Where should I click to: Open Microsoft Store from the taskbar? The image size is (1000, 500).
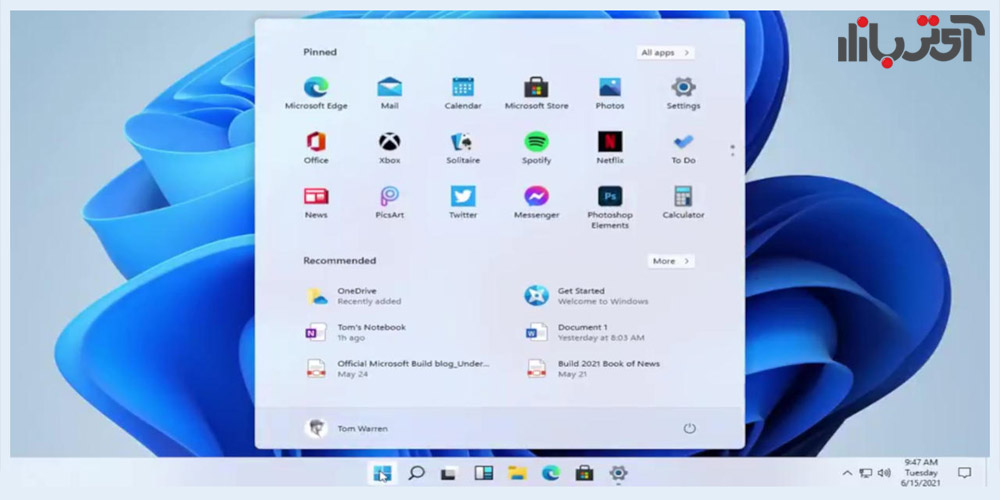[584, 473]
